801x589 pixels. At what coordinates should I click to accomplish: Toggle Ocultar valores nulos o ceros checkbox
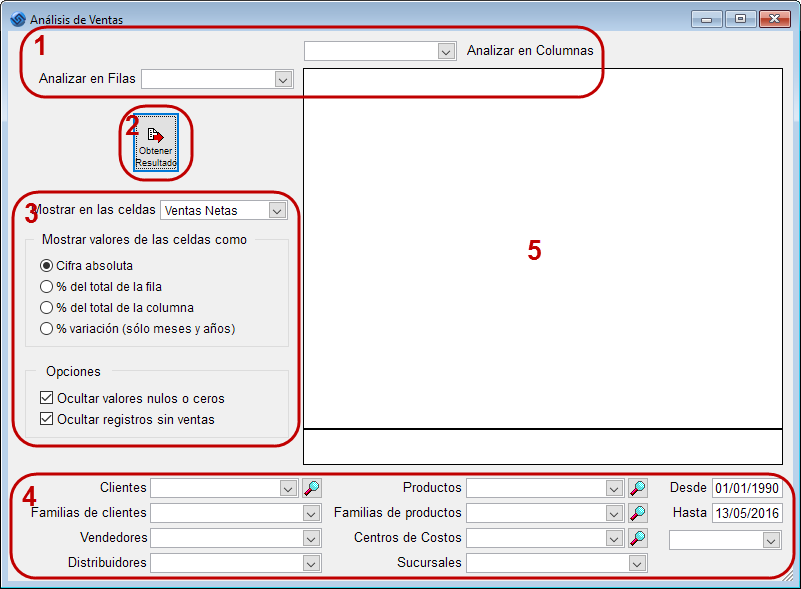click(x=46, y=398)
